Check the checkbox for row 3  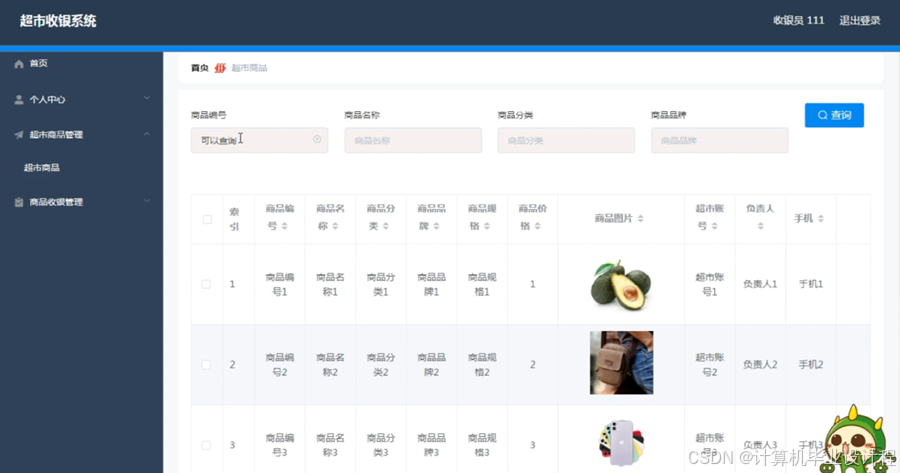tap(206, 445)
